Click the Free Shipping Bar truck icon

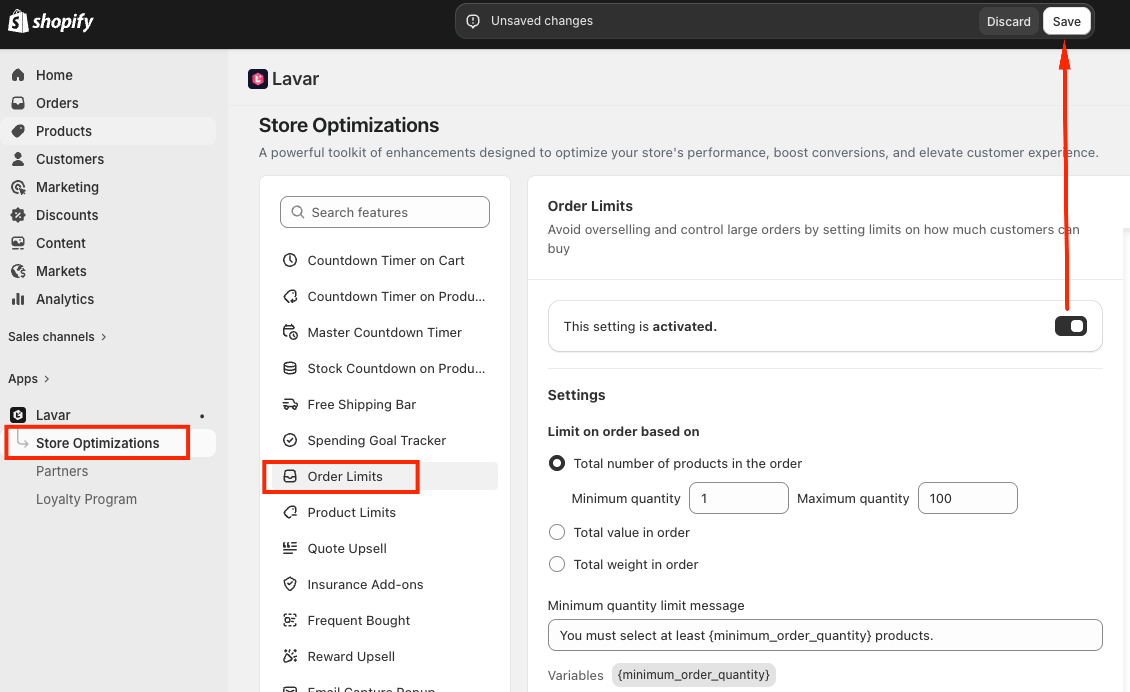coord(290,404)
